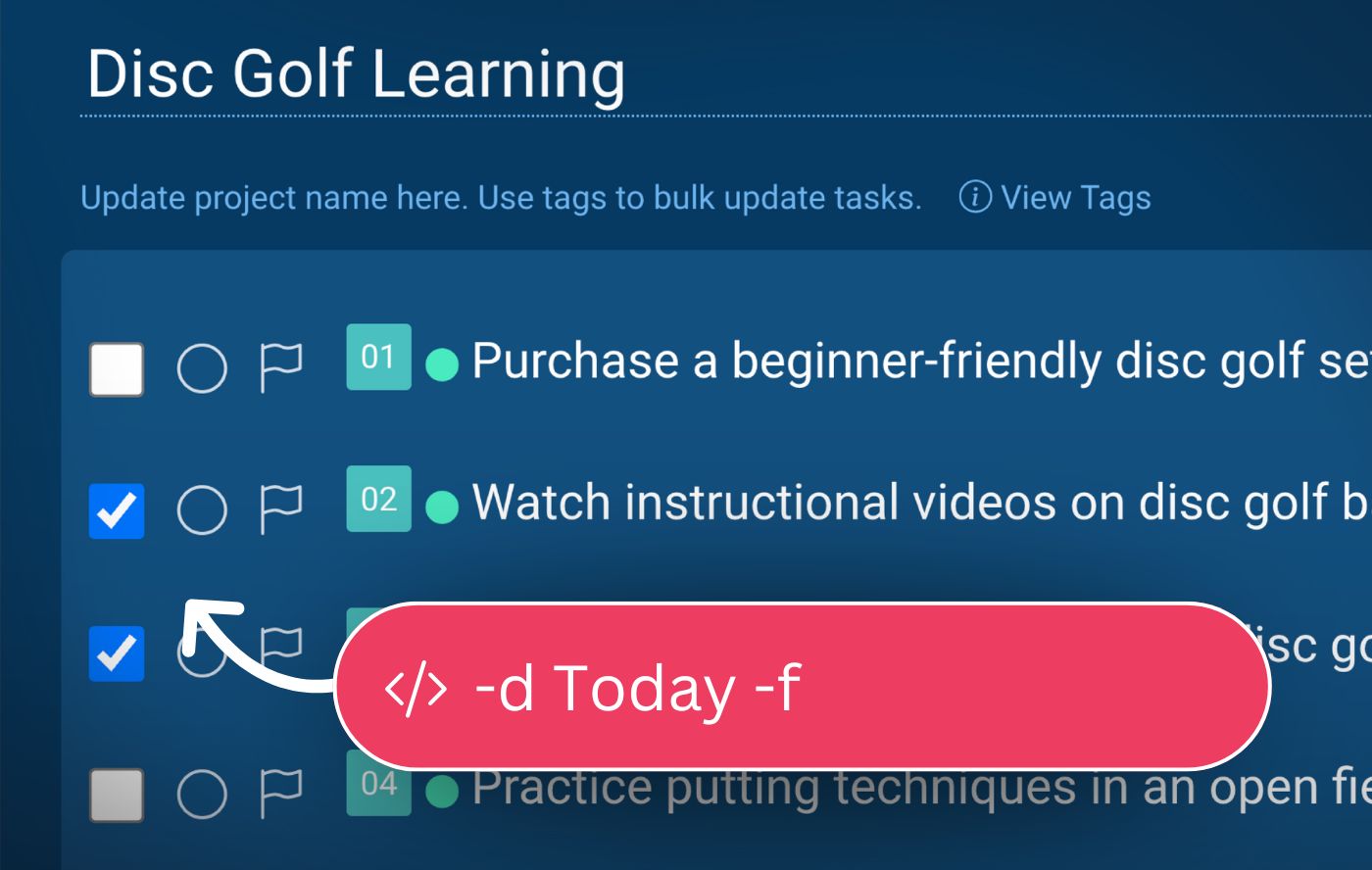1372x870 pixels.
Task: Select the circle button on task 02
Action: pos(202,510)
